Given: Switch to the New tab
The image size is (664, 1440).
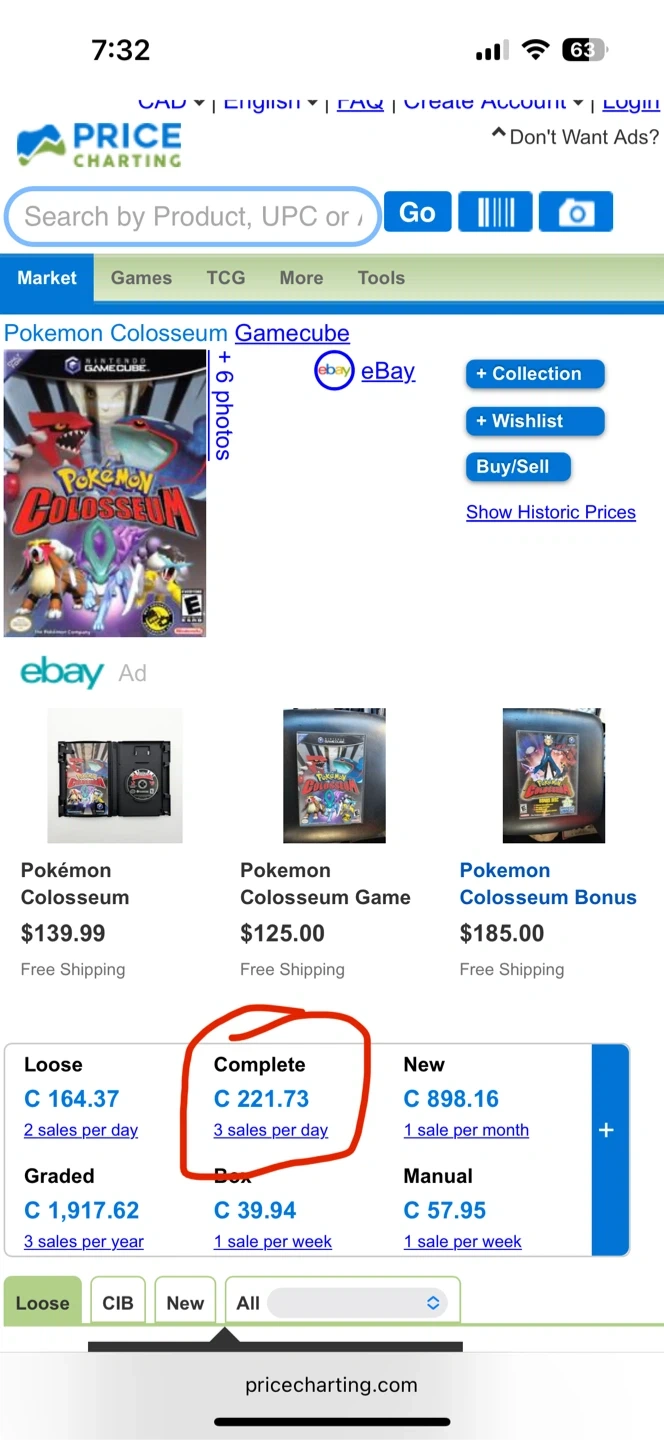Looking at the screenshot, I should click(185, 1303).
